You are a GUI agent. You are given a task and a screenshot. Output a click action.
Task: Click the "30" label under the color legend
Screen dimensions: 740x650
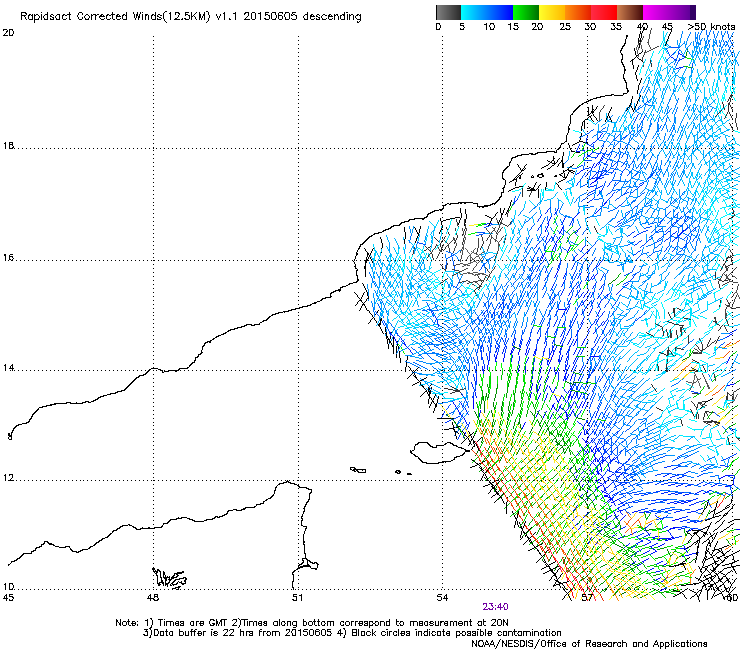tap(590, 27)
